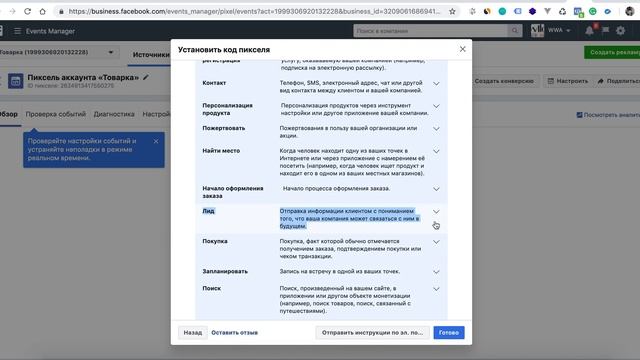Open the WWA account dropdown

[559, 30]
